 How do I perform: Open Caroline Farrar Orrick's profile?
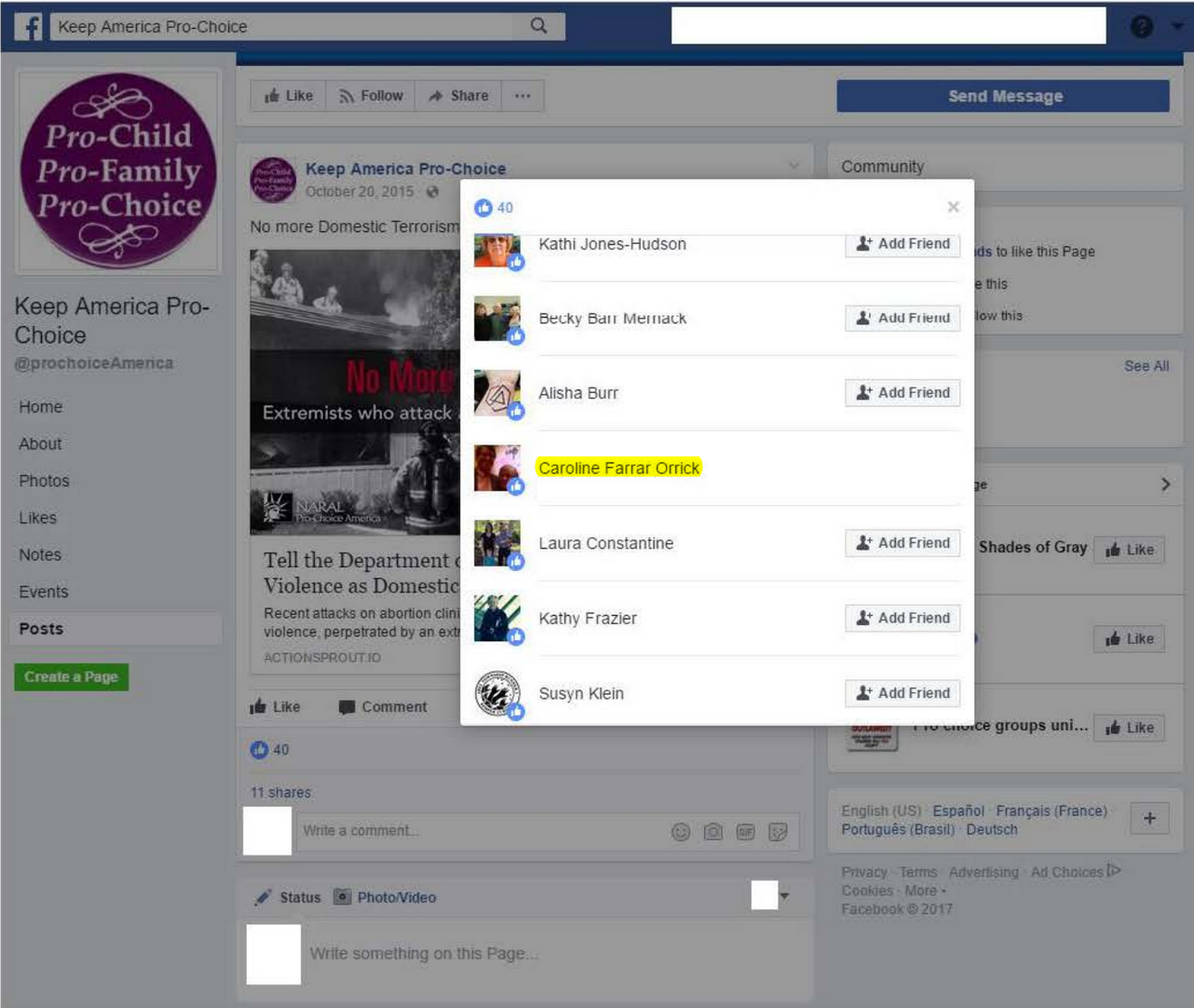point(618,468)
